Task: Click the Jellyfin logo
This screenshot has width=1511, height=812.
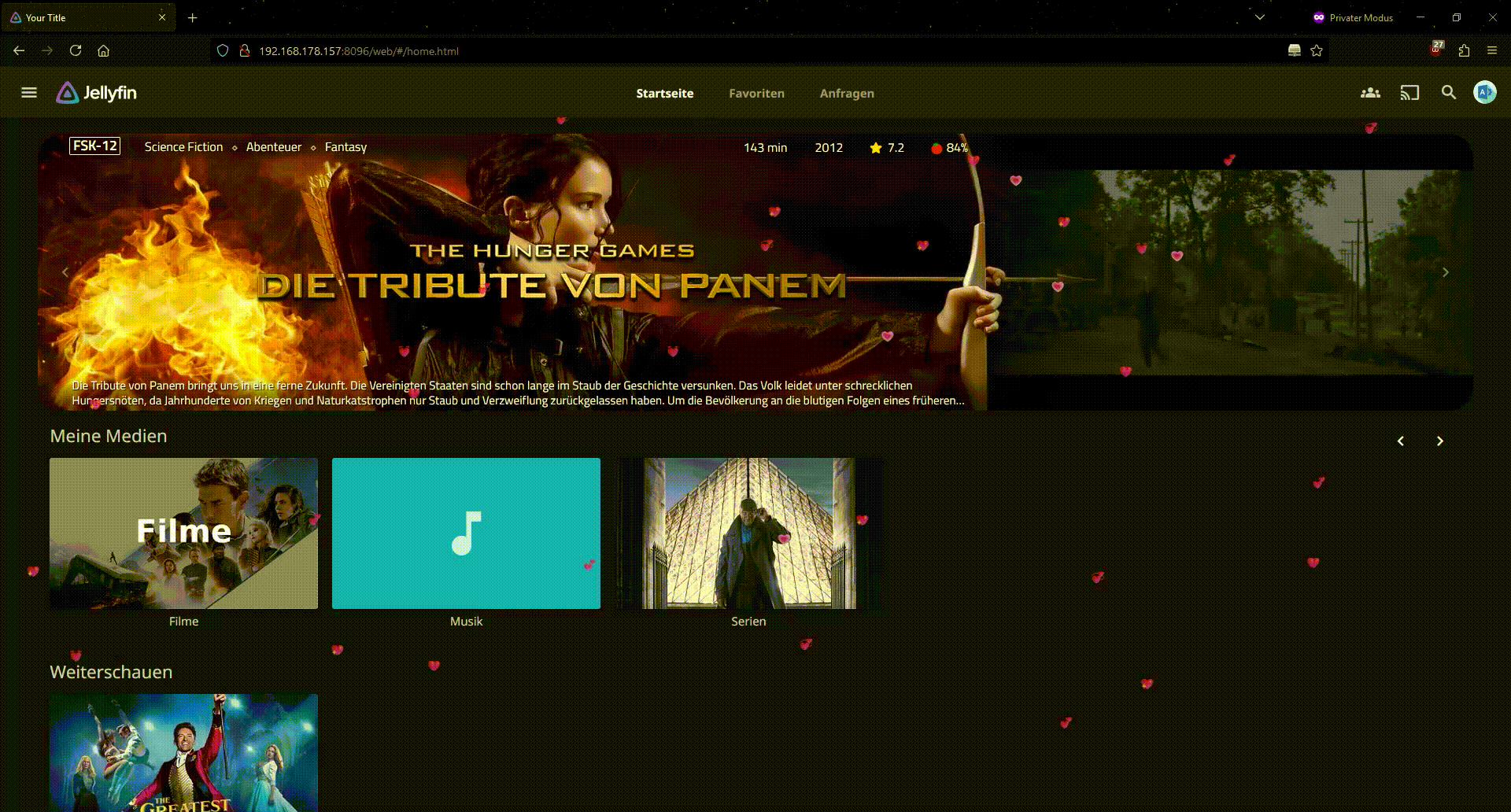Action: point(97,93)
